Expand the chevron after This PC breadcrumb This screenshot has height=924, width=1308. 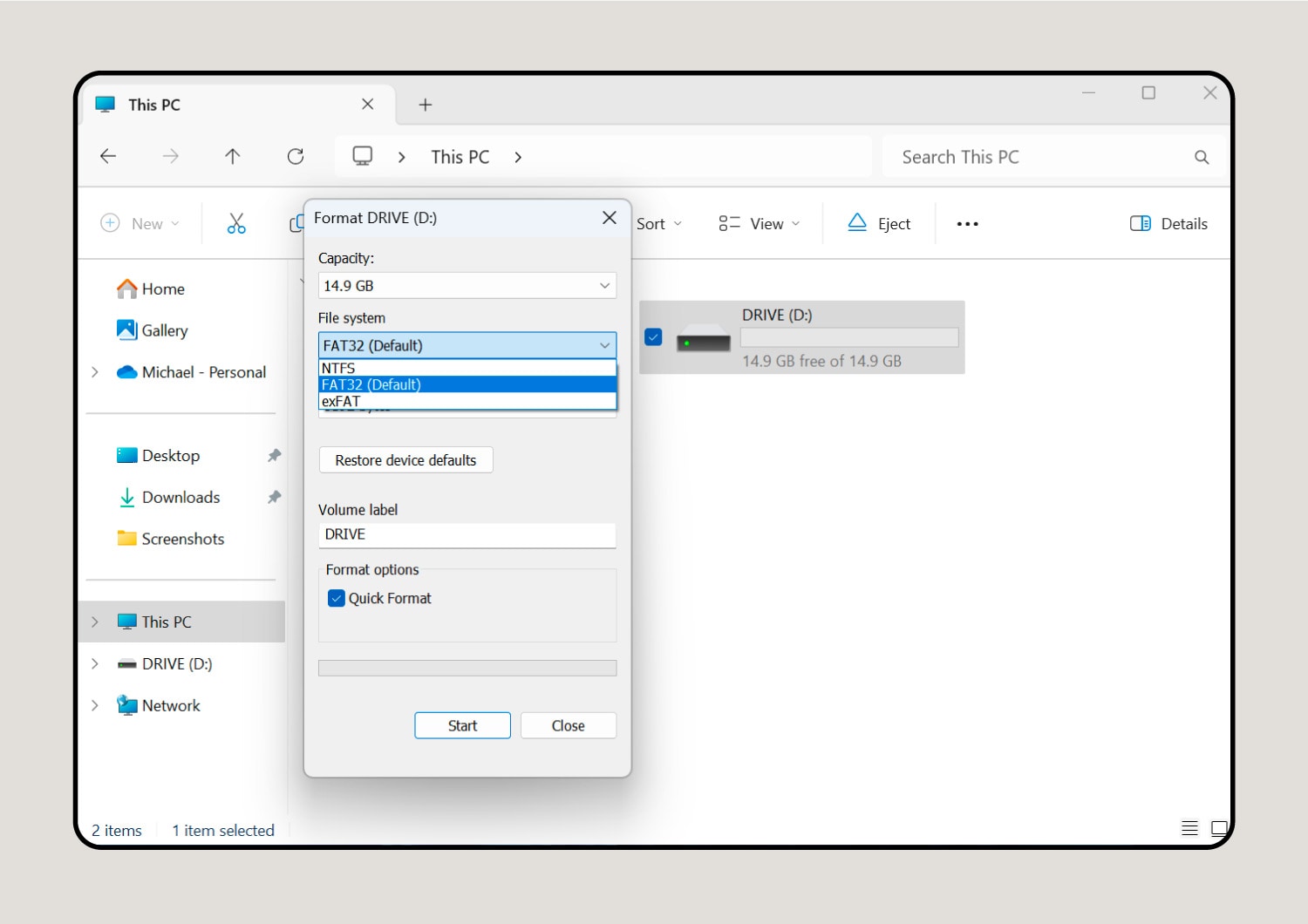pos(518,157)
